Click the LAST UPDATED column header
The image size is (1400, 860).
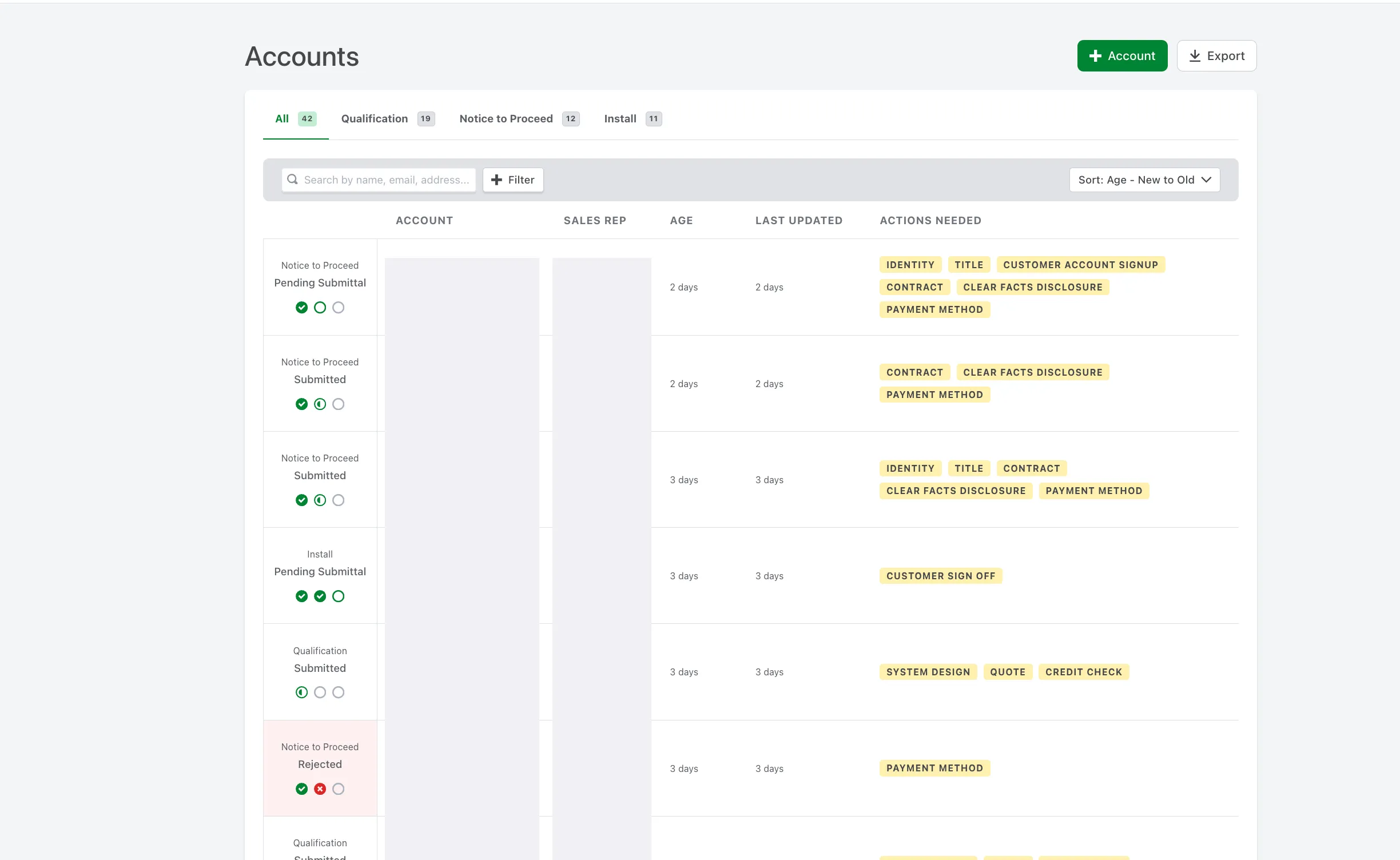799,220
